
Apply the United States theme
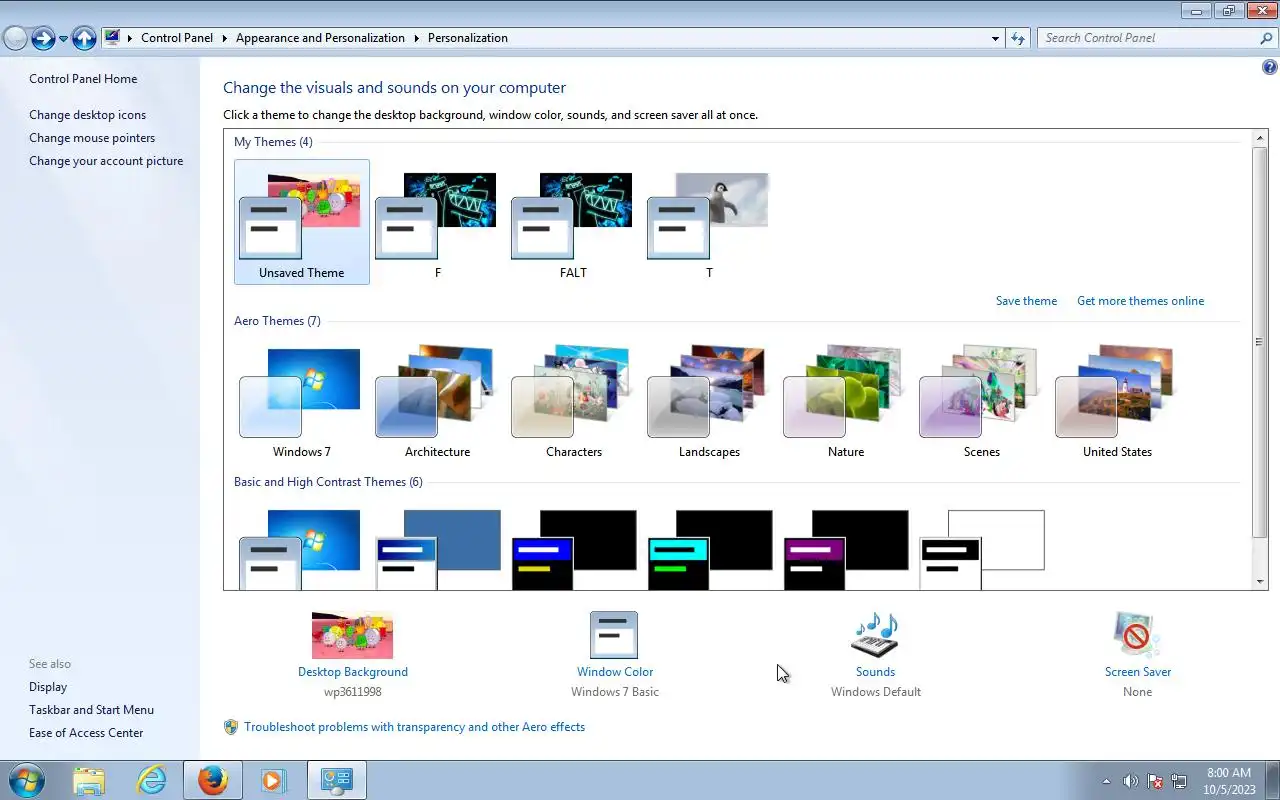click(x=1117, y=401)
